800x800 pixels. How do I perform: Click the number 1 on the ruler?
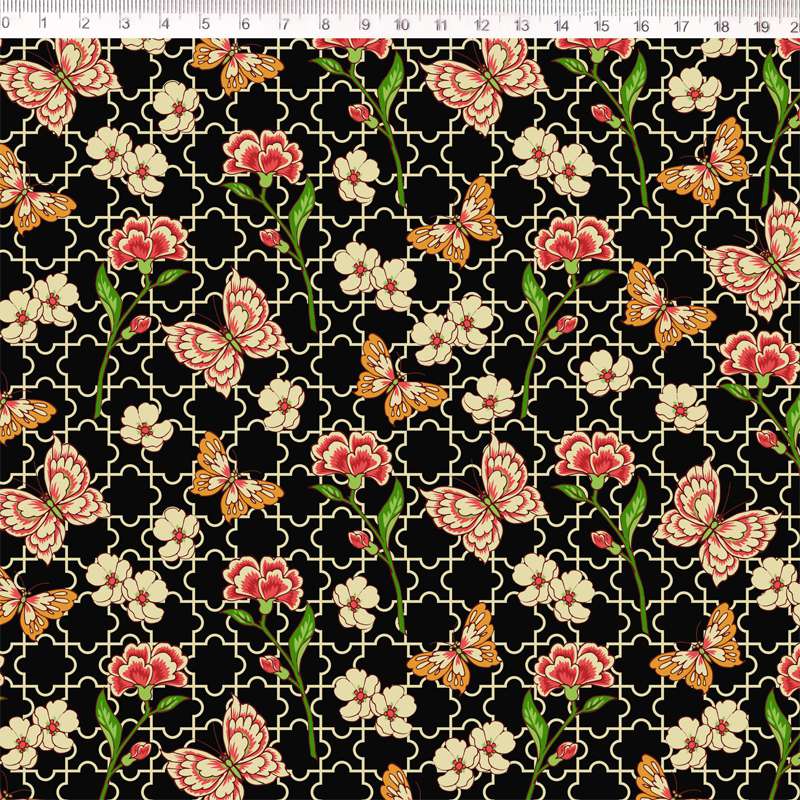[45, 25]
